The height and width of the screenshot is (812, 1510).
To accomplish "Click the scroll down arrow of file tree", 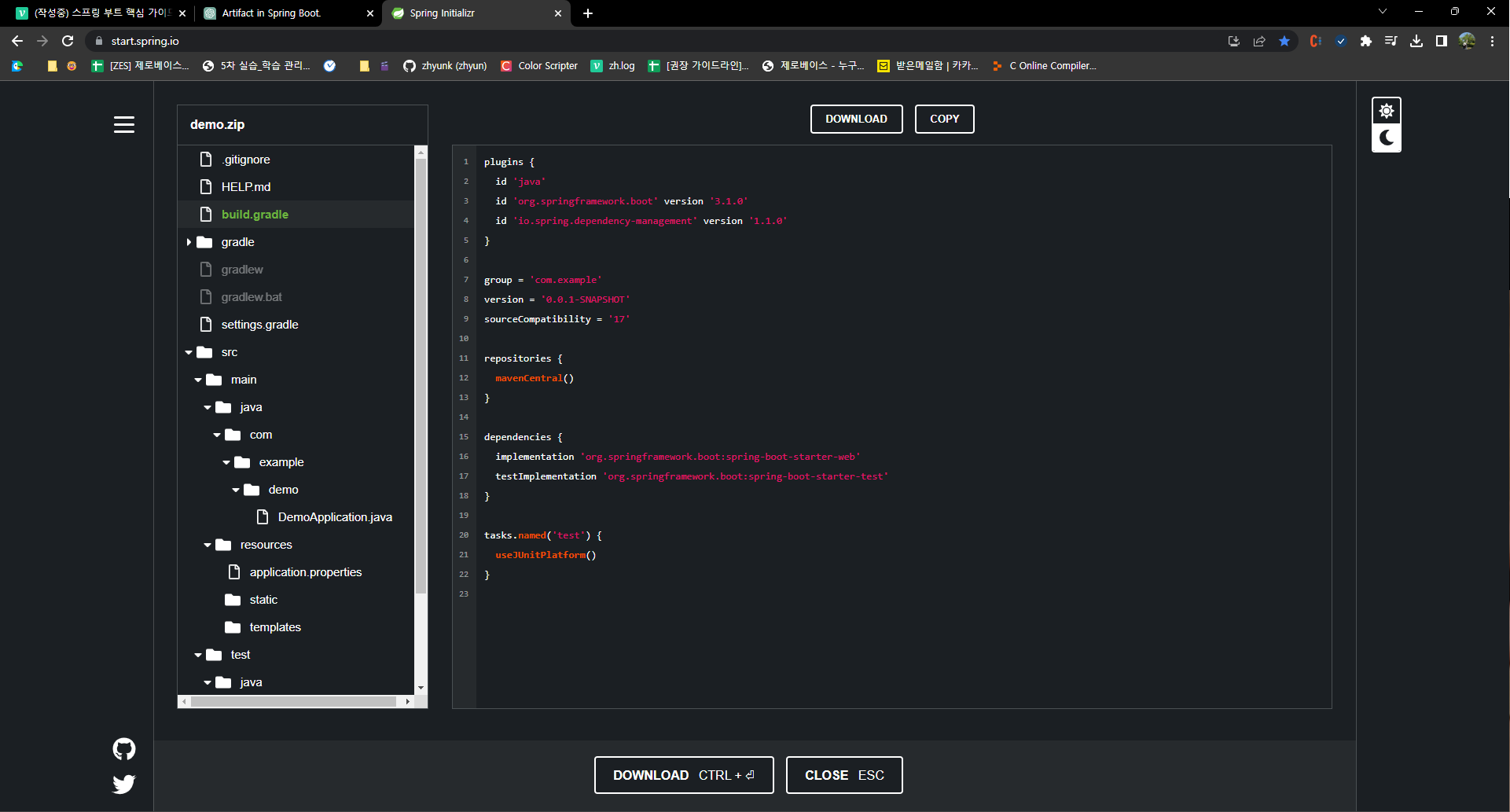I will [x=421, y=688].
